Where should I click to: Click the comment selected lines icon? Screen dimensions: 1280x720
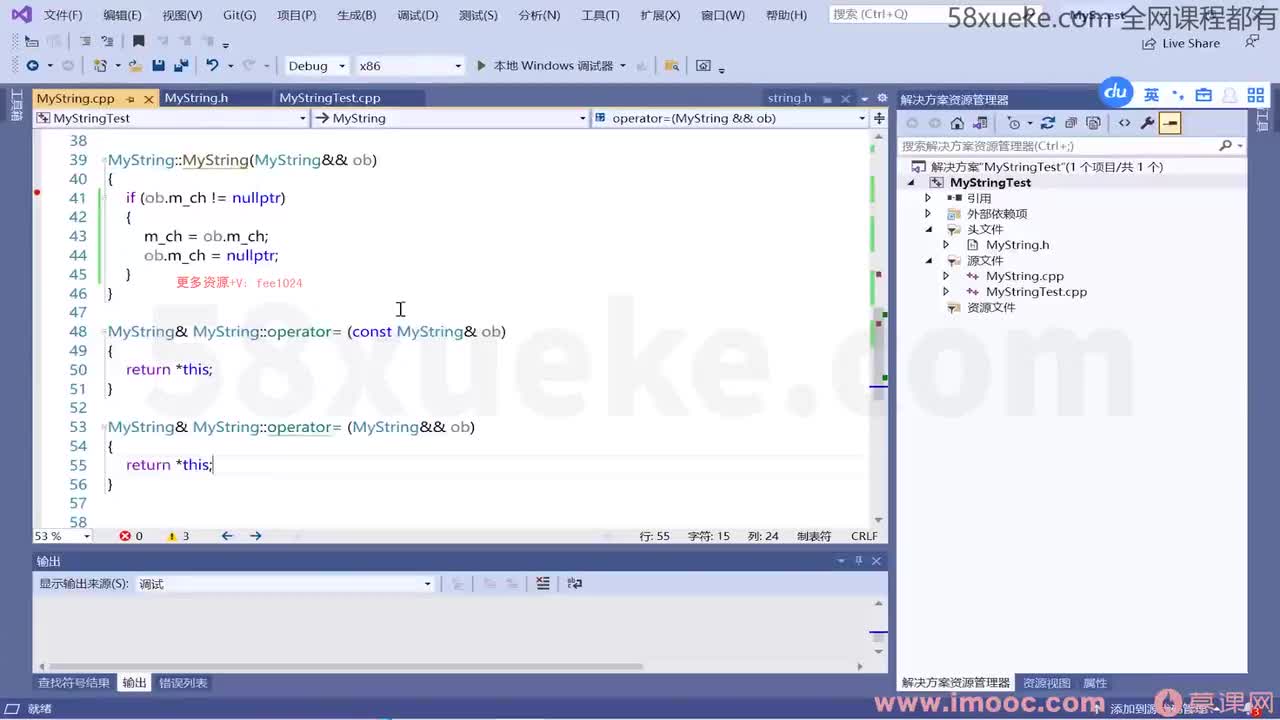(84, 42)
